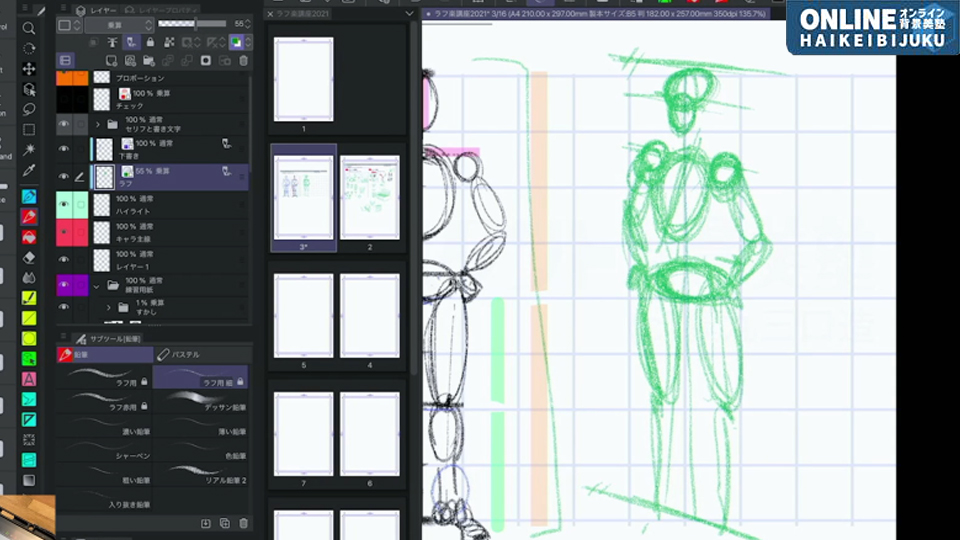Image resolution: width=960 pixels, height=540 pixels.
Task: Toggle visibility of the 練習用紙 folder
Action: [64, 285]
